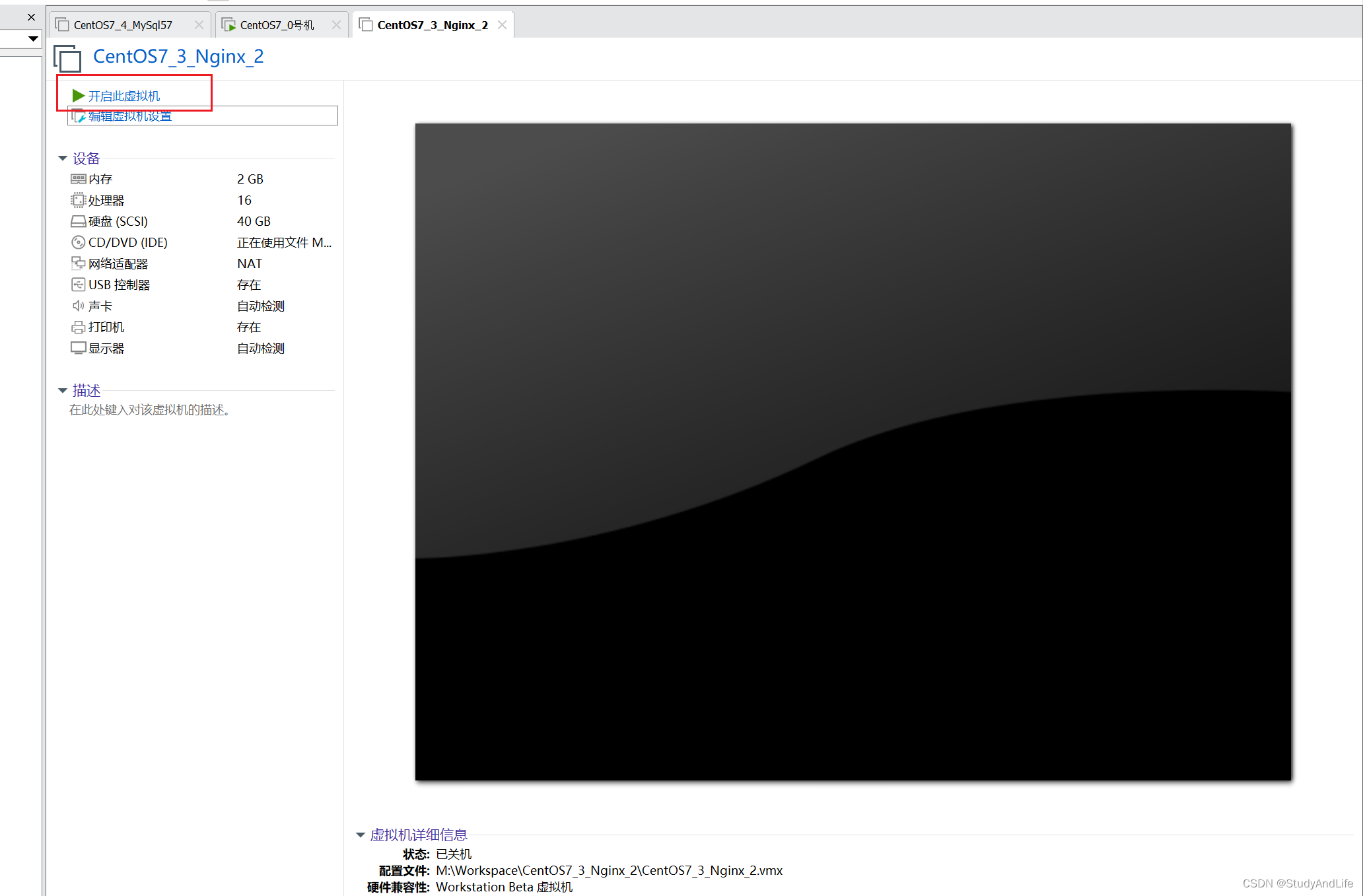Click the sound card (声卡) speaker icon

(x=78, y=306)
